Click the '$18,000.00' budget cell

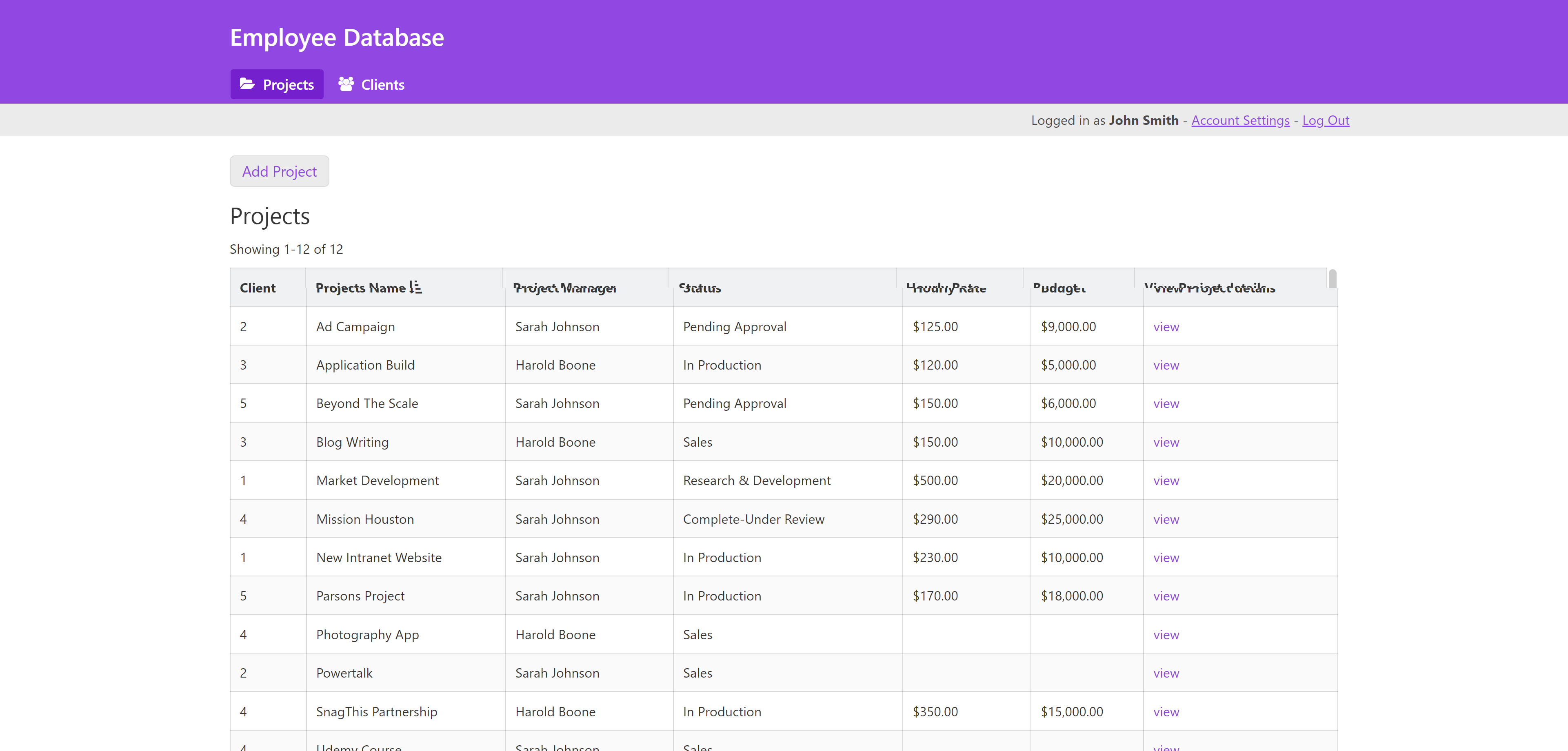[1087, 596]
